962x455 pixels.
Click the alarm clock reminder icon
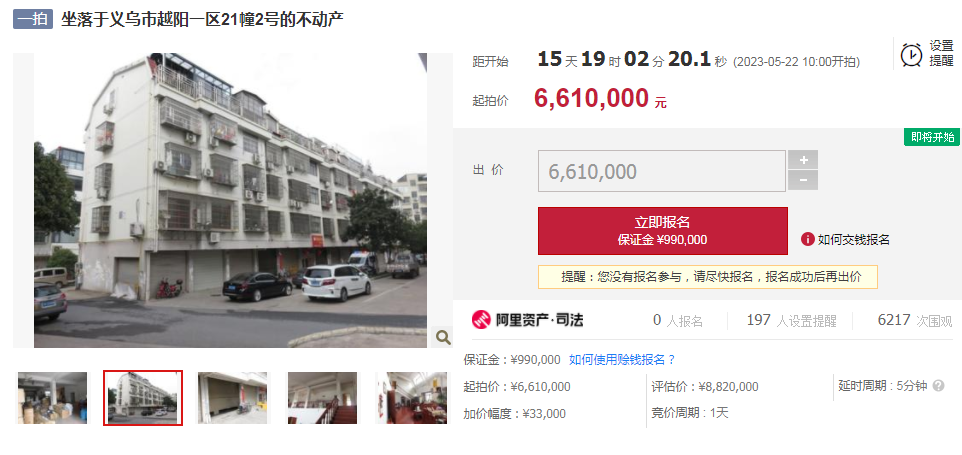click(911, 55)
